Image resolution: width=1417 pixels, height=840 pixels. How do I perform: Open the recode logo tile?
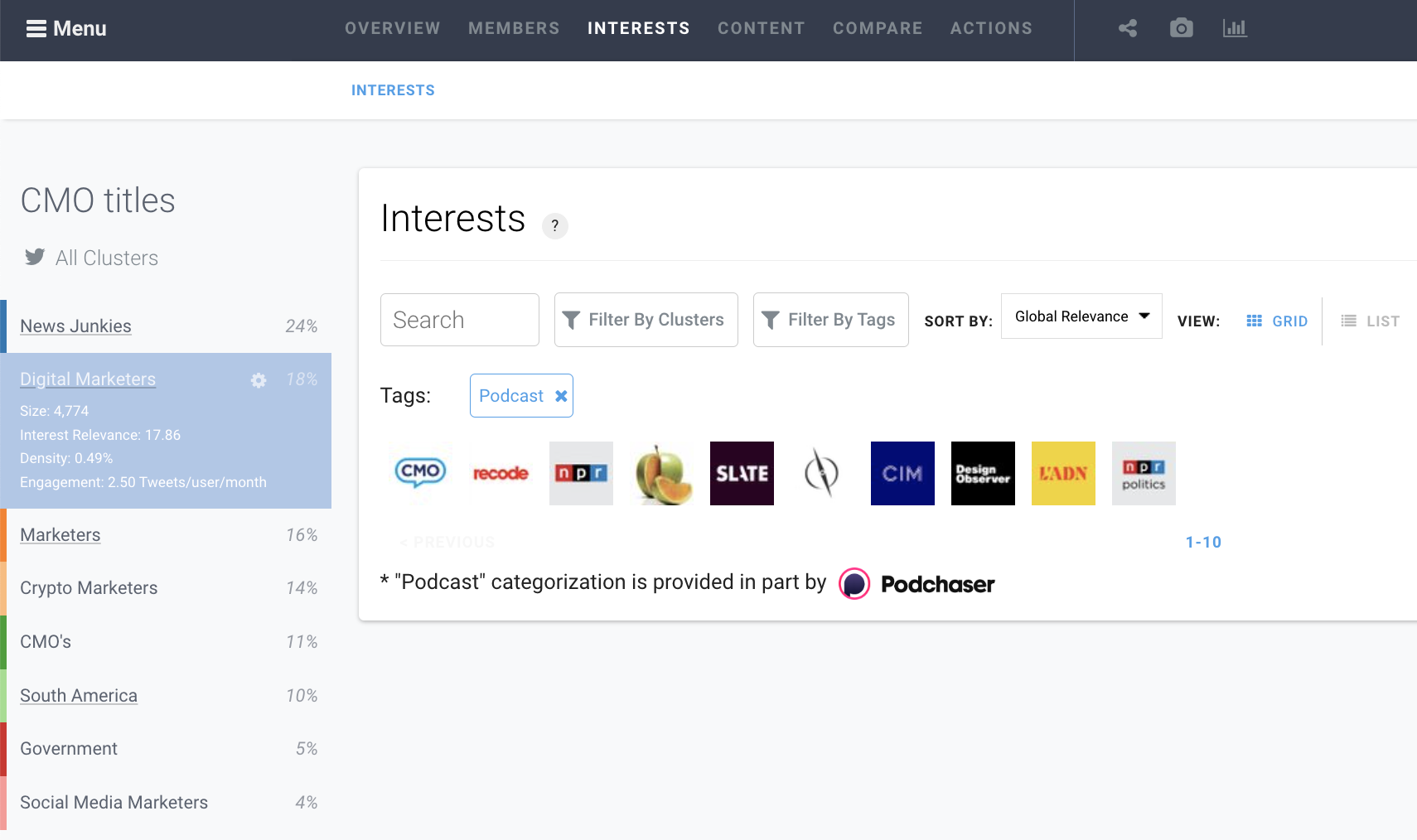pos(501,473)
